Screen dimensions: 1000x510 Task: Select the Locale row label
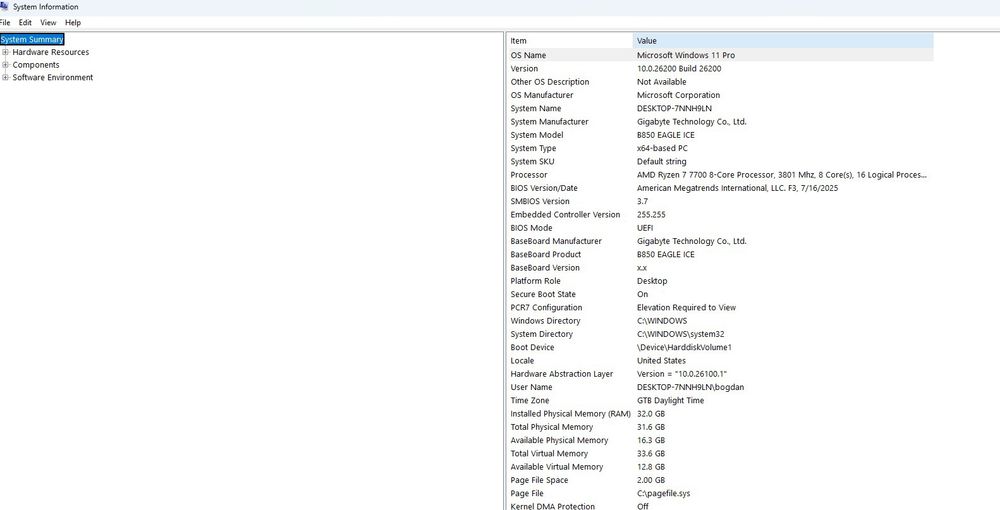(522, 361)
